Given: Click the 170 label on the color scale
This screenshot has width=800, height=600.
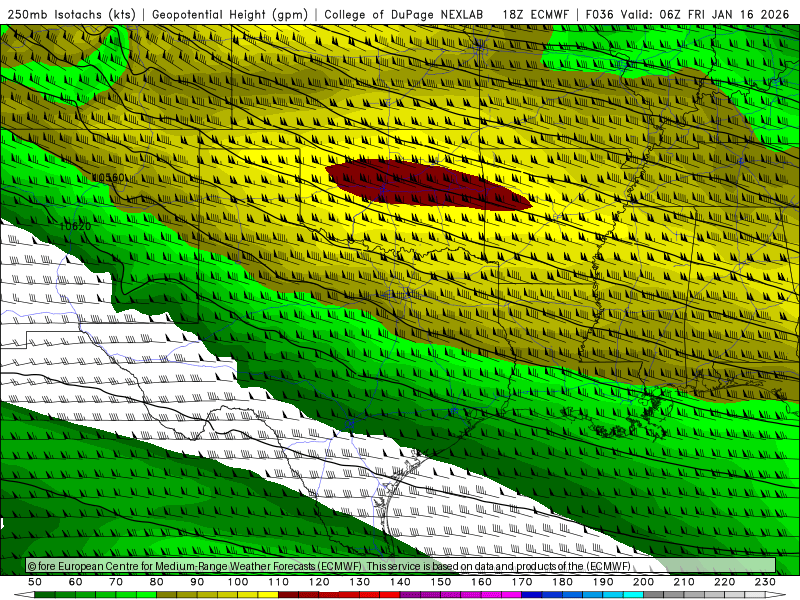Looking at the screenshot, I should 522,582.
